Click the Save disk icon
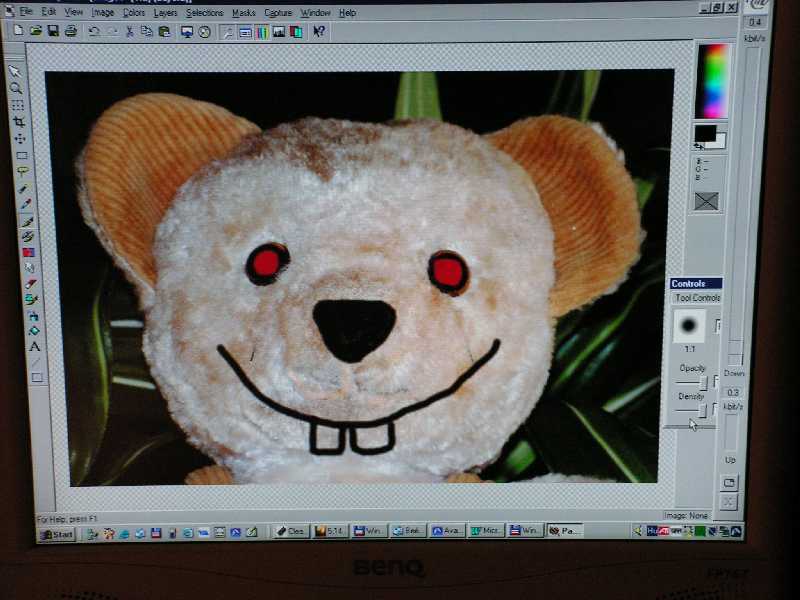This screenshot has width=800, height=600. coord(53,31)
